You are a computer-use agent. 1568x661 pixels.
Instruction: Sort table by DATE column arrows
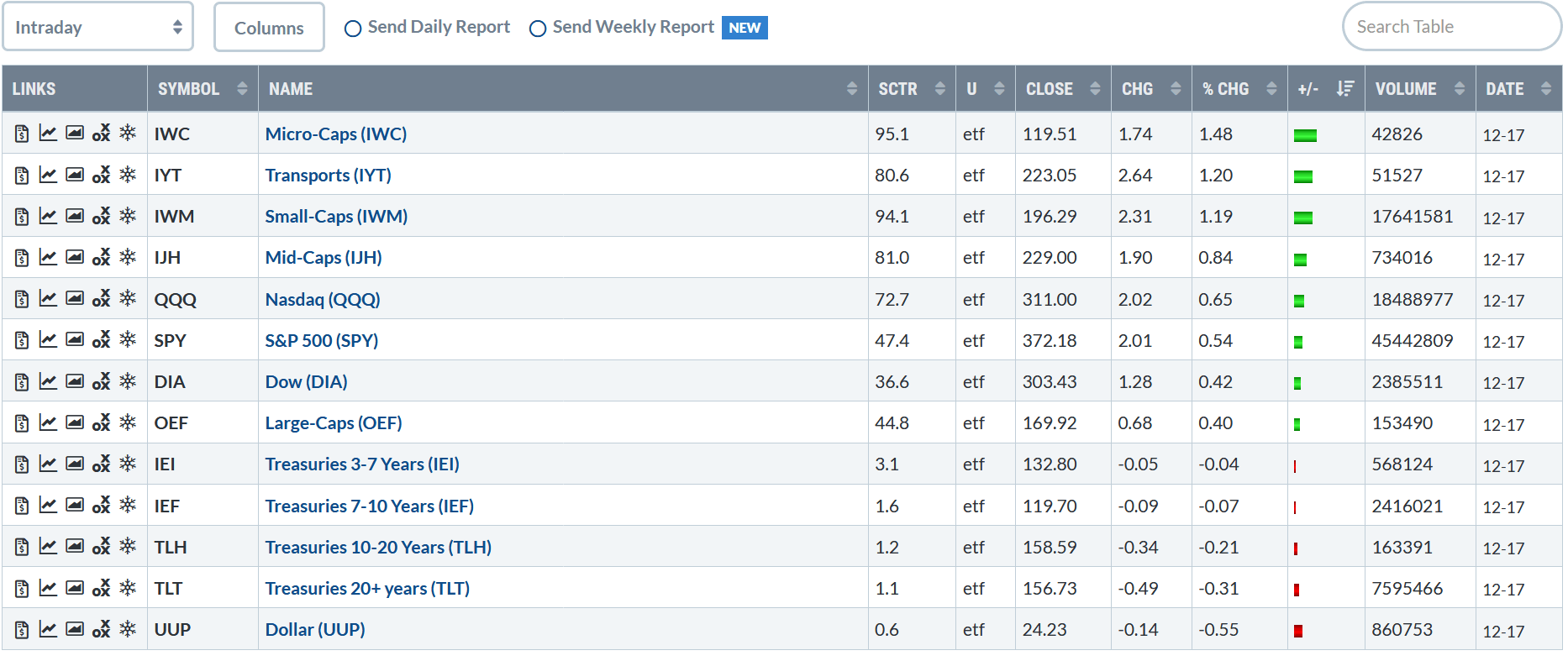[1546, 88]
